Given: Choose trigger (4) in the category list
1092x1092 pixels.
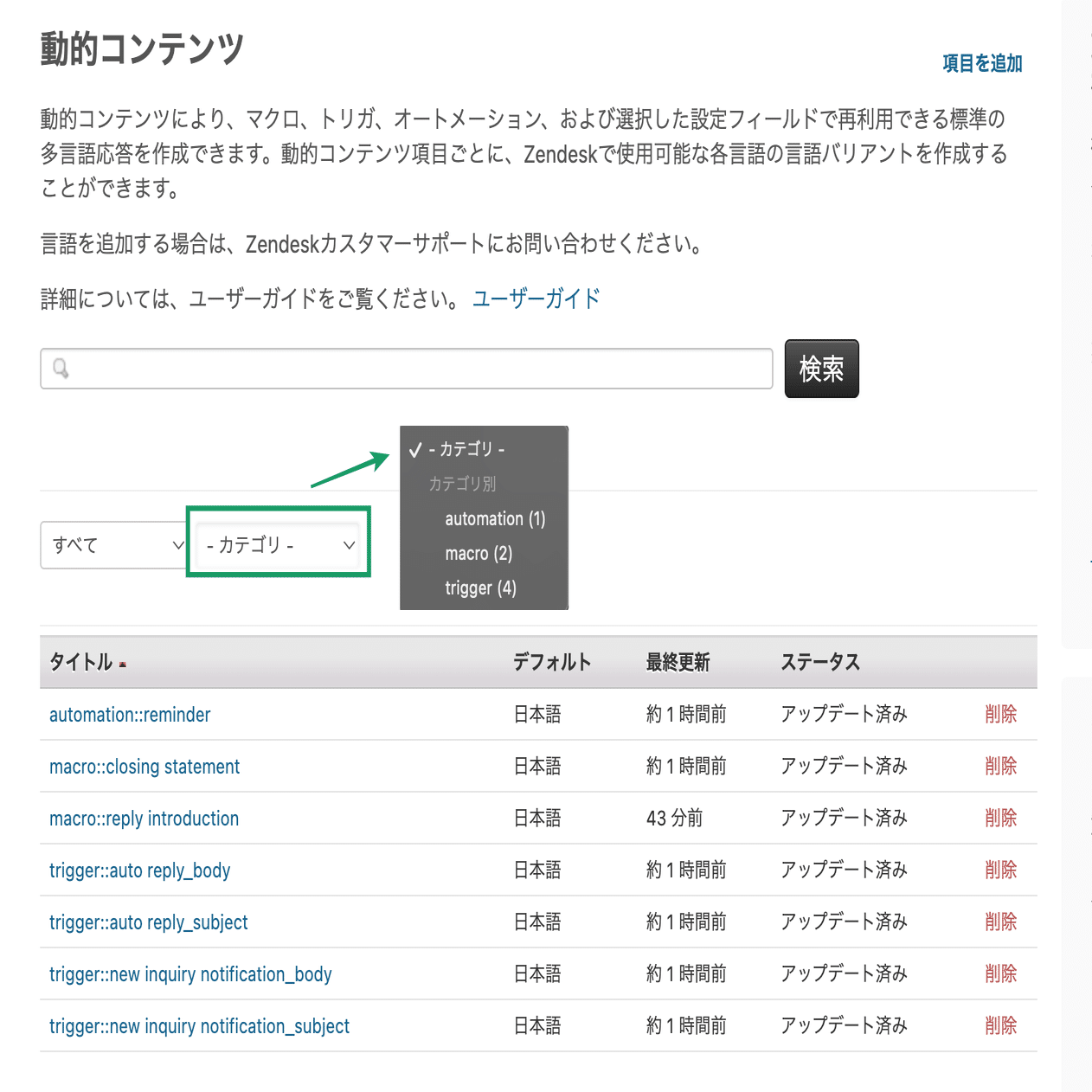Looking at the screenshot, I should [480, 588].
